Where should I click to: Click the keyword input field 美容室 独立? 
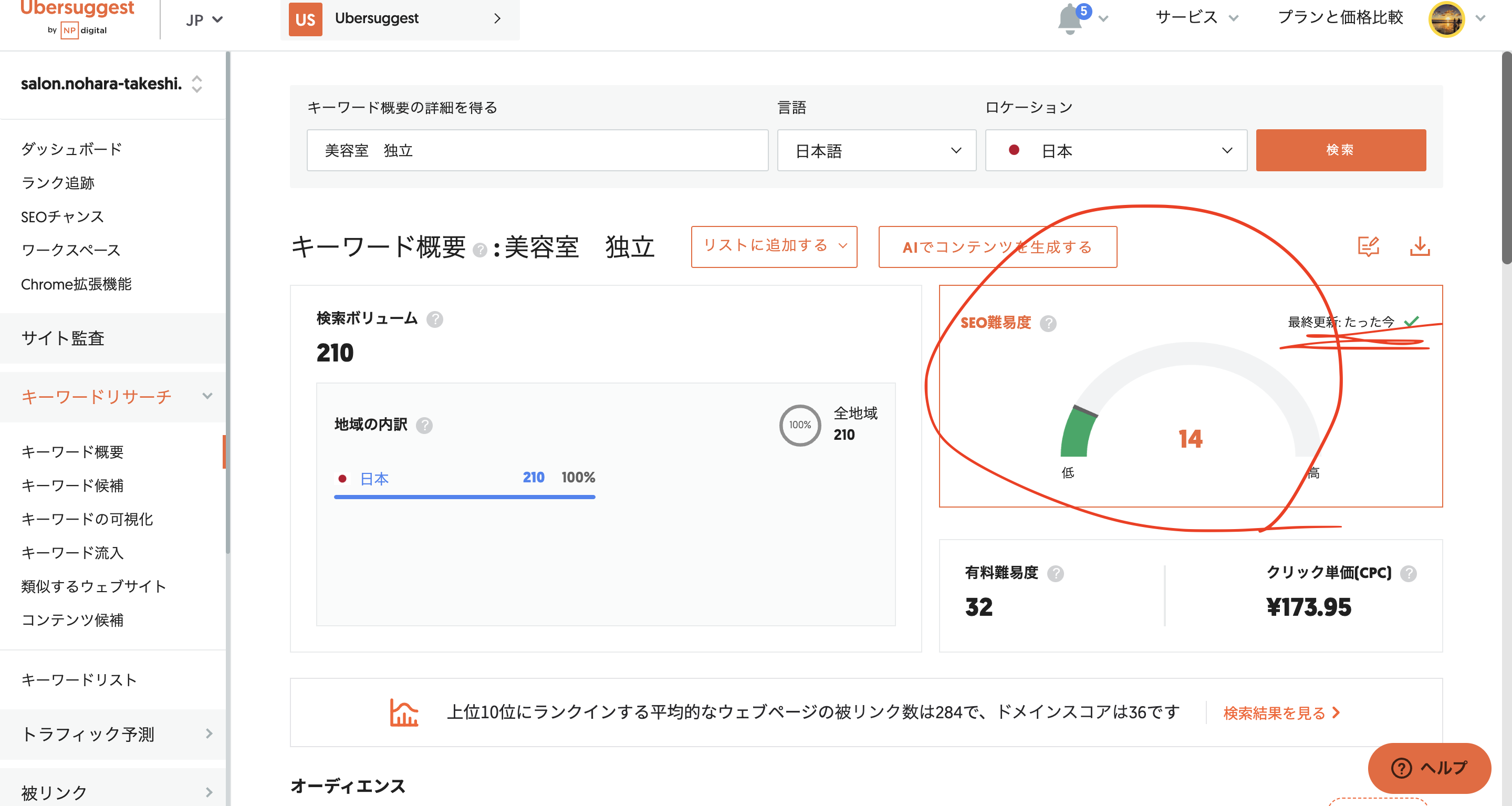tap(537, 151)
